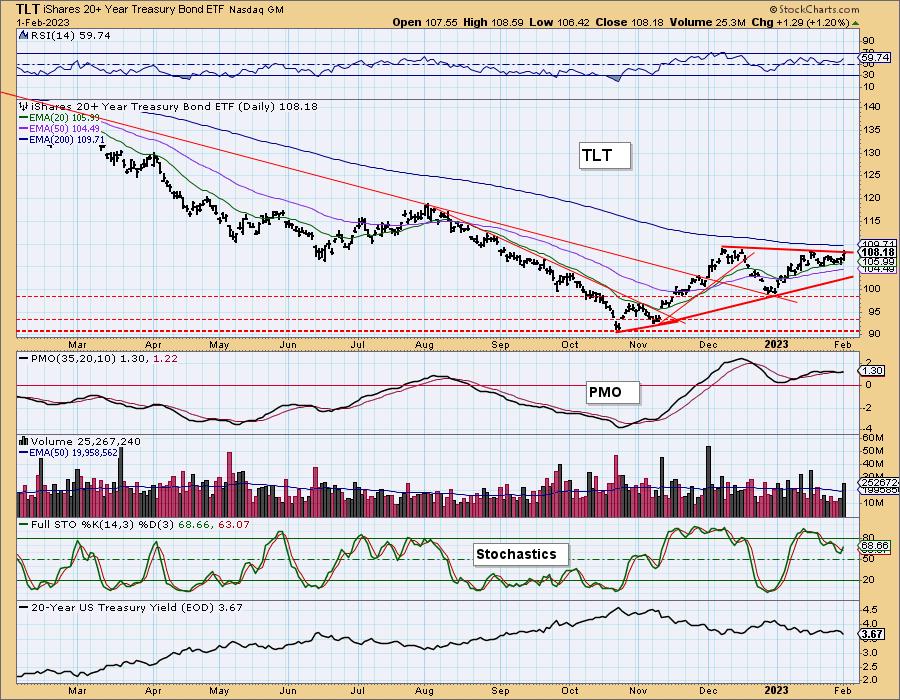Click the Open 107.55 header value
The height and width of the screenshot is (700, 900).
coord(425,22)
